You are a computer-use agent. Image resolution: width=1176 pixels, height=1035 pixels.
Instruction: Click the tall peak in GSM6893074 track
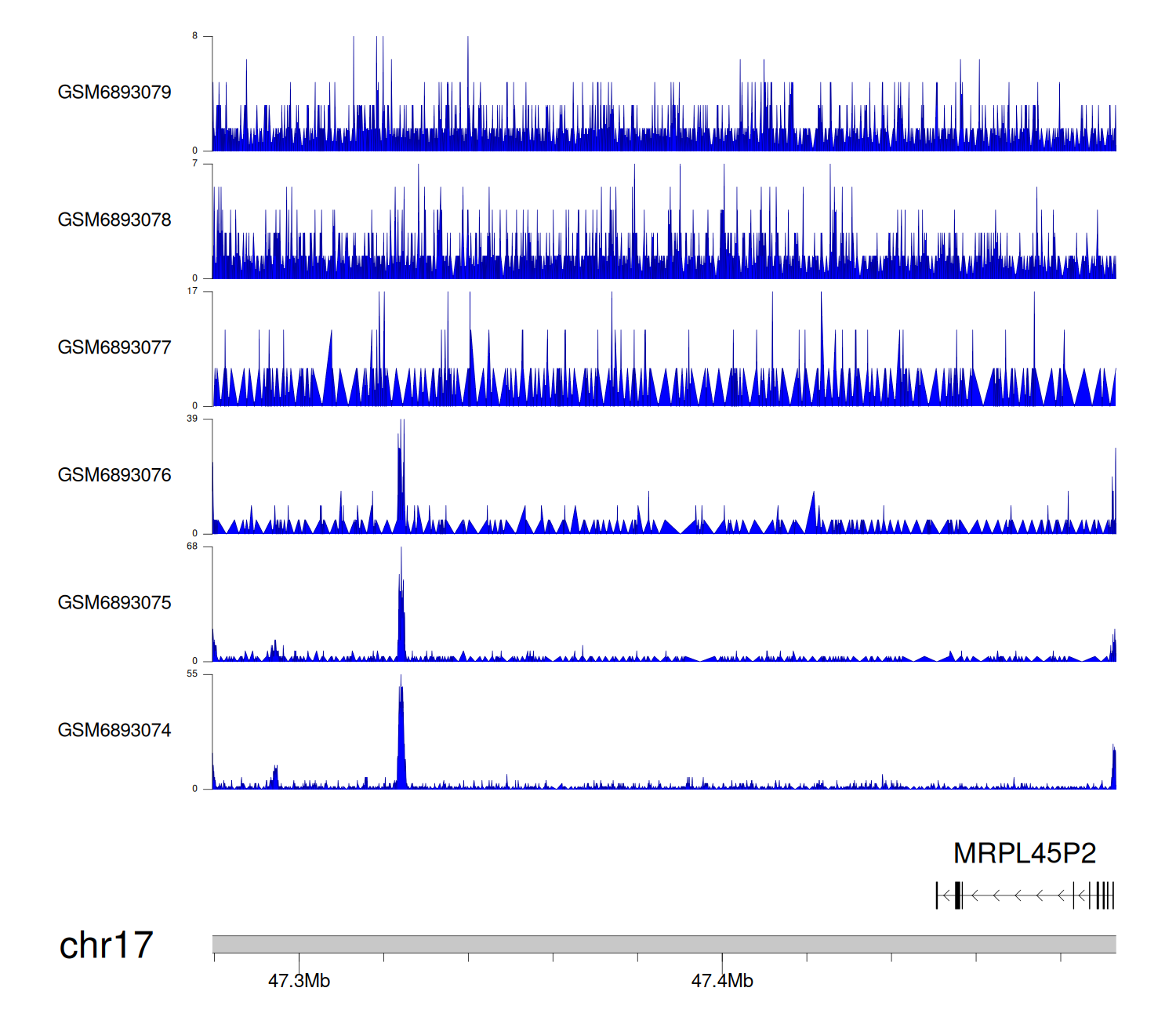pyautogui.click(x=401, y=733)
